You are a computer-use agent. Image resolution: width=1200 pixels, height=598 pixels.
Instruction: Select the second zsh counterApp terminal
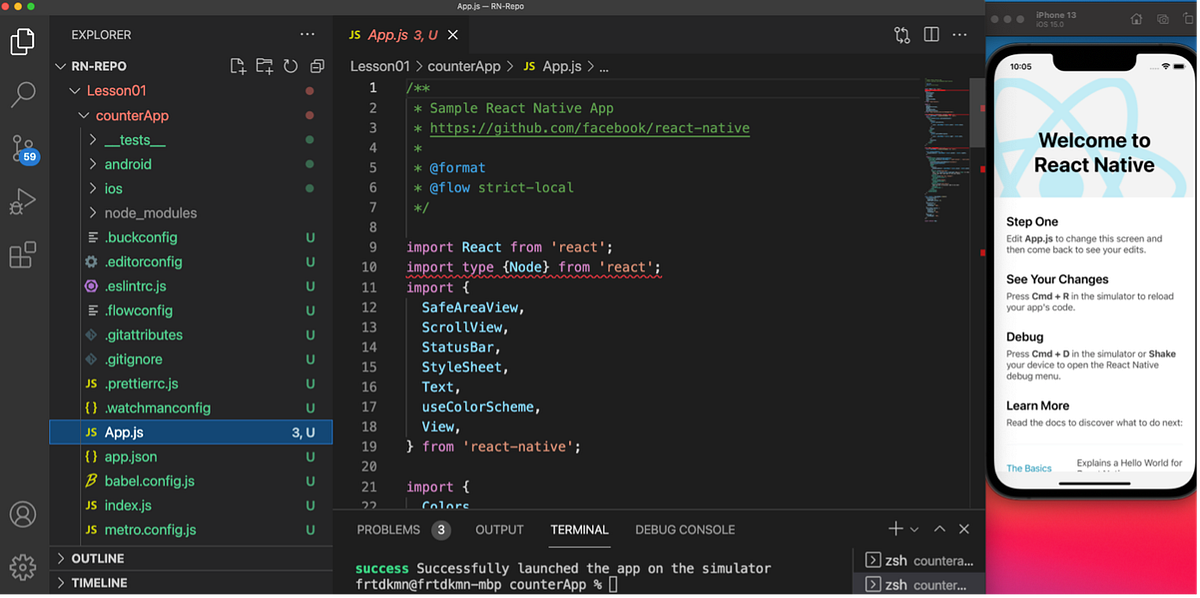[920, 585]
